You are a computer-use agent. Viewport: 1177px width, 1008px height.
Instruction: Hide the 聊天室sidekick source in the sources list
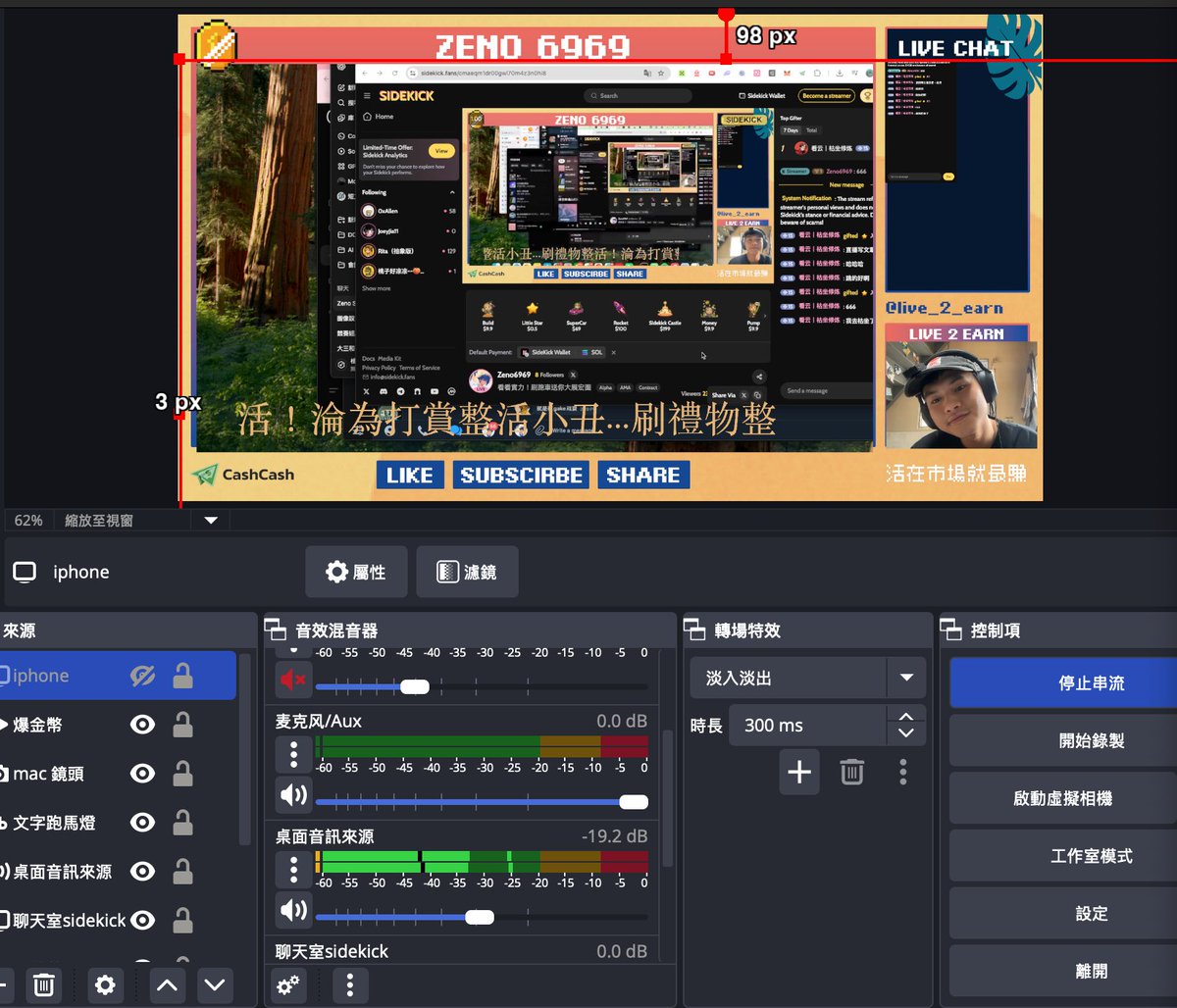(x=143, y=920)
